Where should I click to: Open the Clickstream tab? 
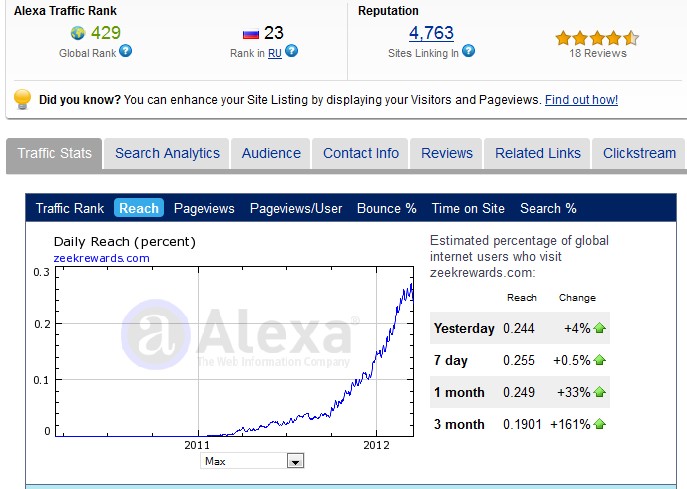(x=639, y=153)
